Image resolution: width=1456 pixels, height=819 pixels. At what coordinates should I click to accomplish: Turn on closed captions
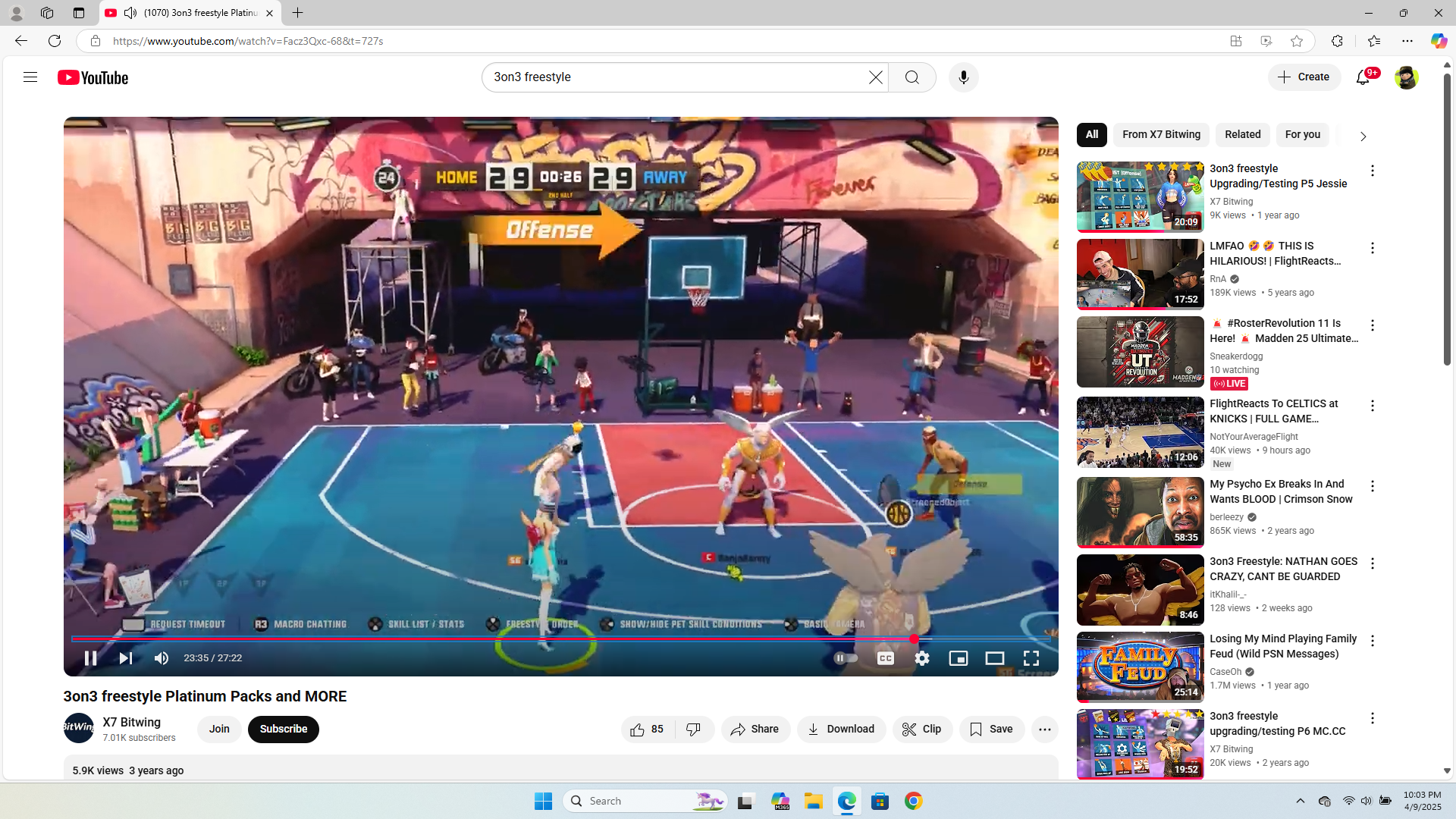coord(885,658)
